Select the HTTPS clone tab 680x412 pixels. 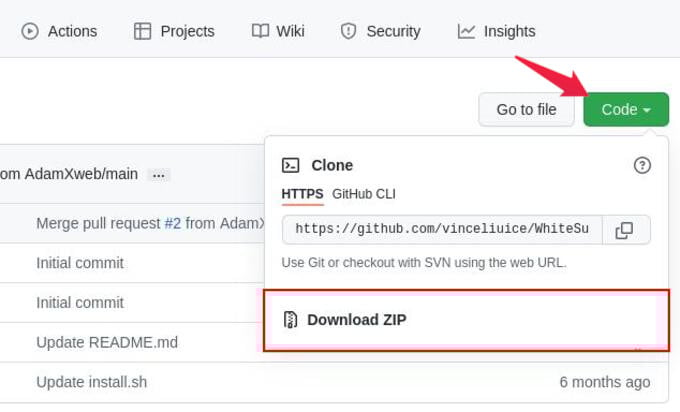tap(302, 194)
